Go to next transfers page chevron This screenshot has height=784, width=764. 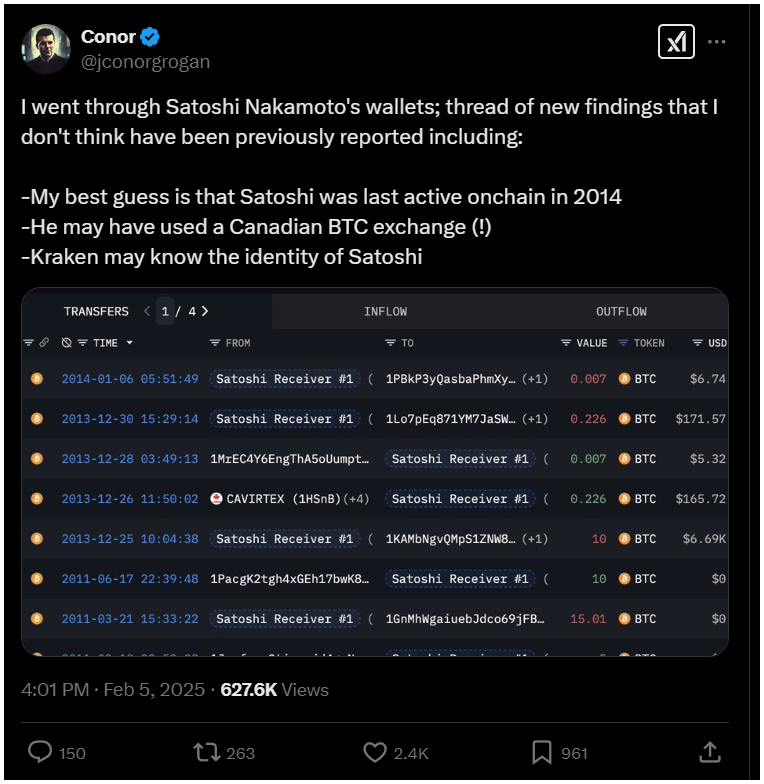(204, 311)
